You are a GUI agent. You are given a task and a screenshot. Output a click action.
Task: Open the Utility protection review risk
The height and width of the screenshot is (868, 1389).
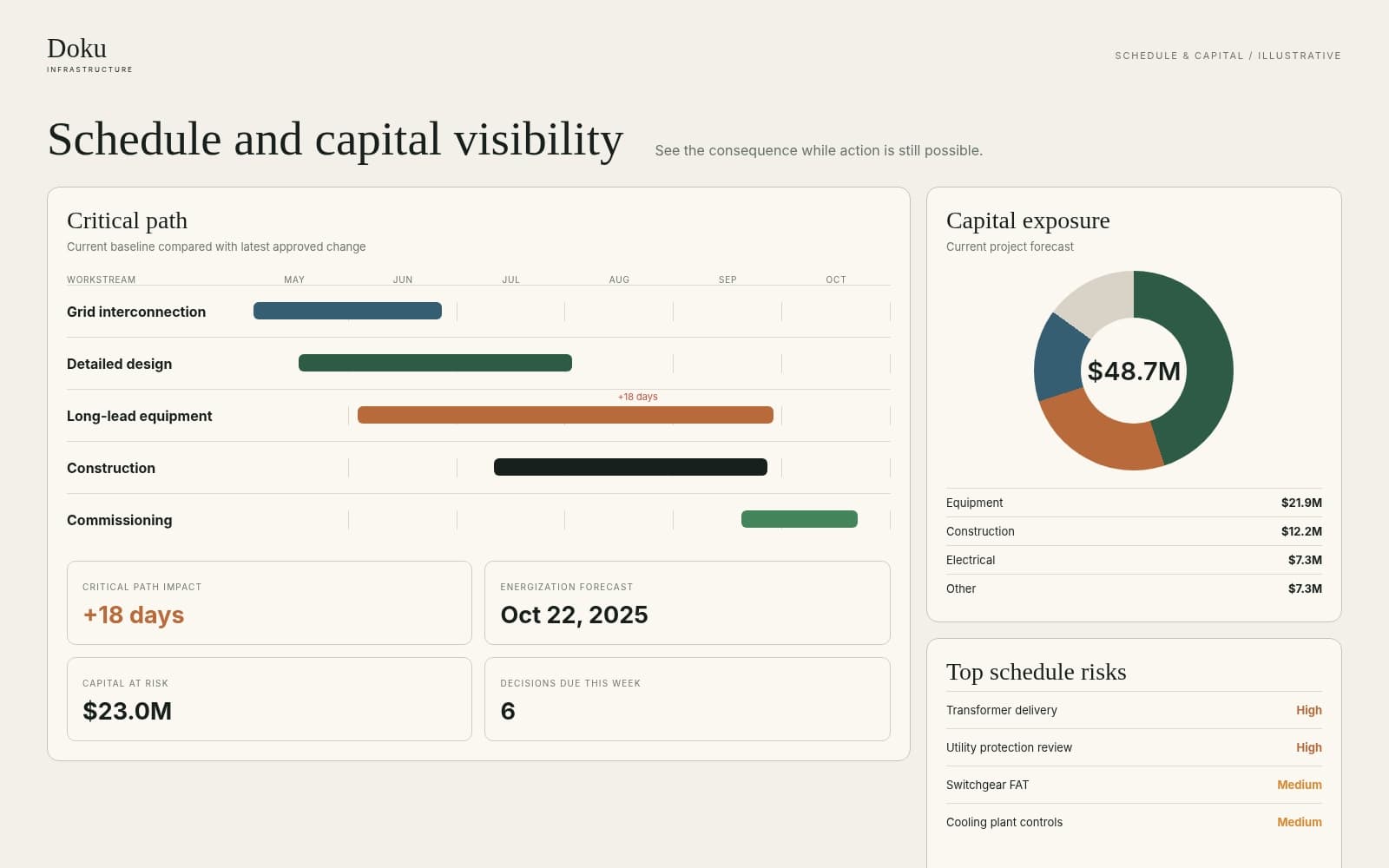(x=1134, y=747)
